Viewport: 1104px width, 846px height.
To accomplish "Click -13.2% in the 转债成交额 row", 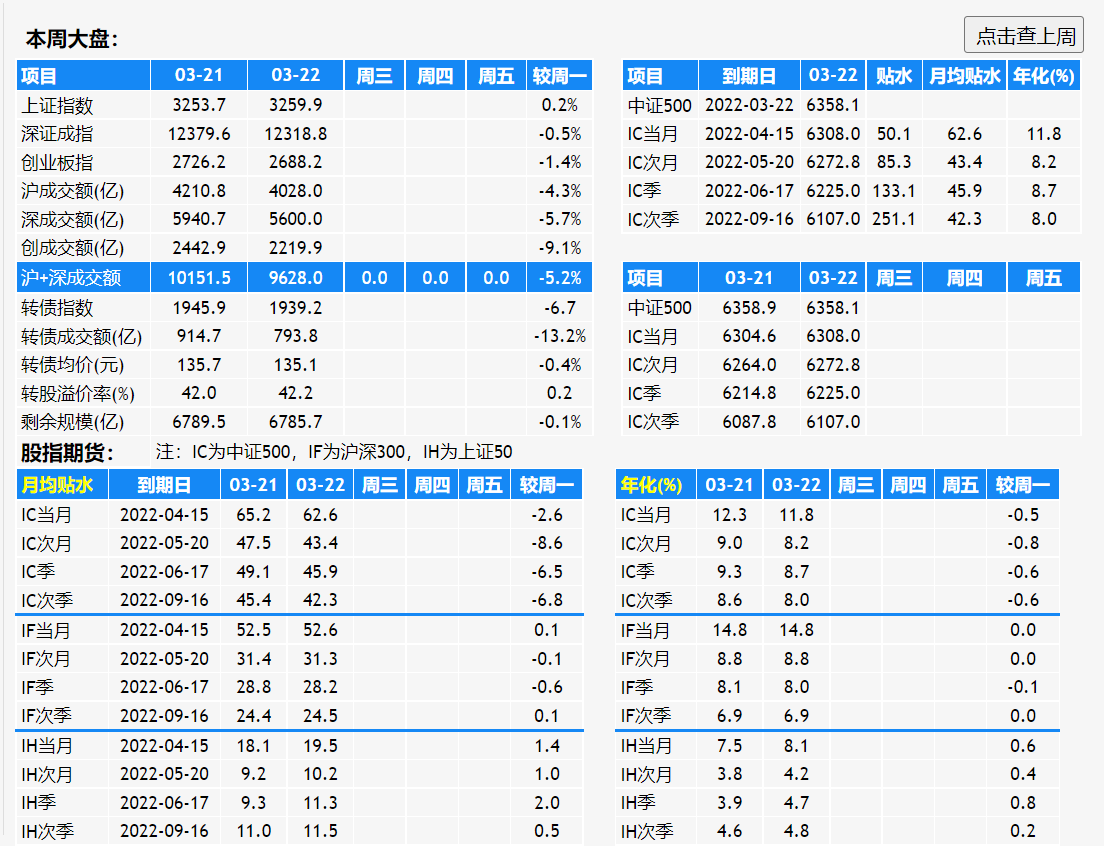I will point(560,336).
